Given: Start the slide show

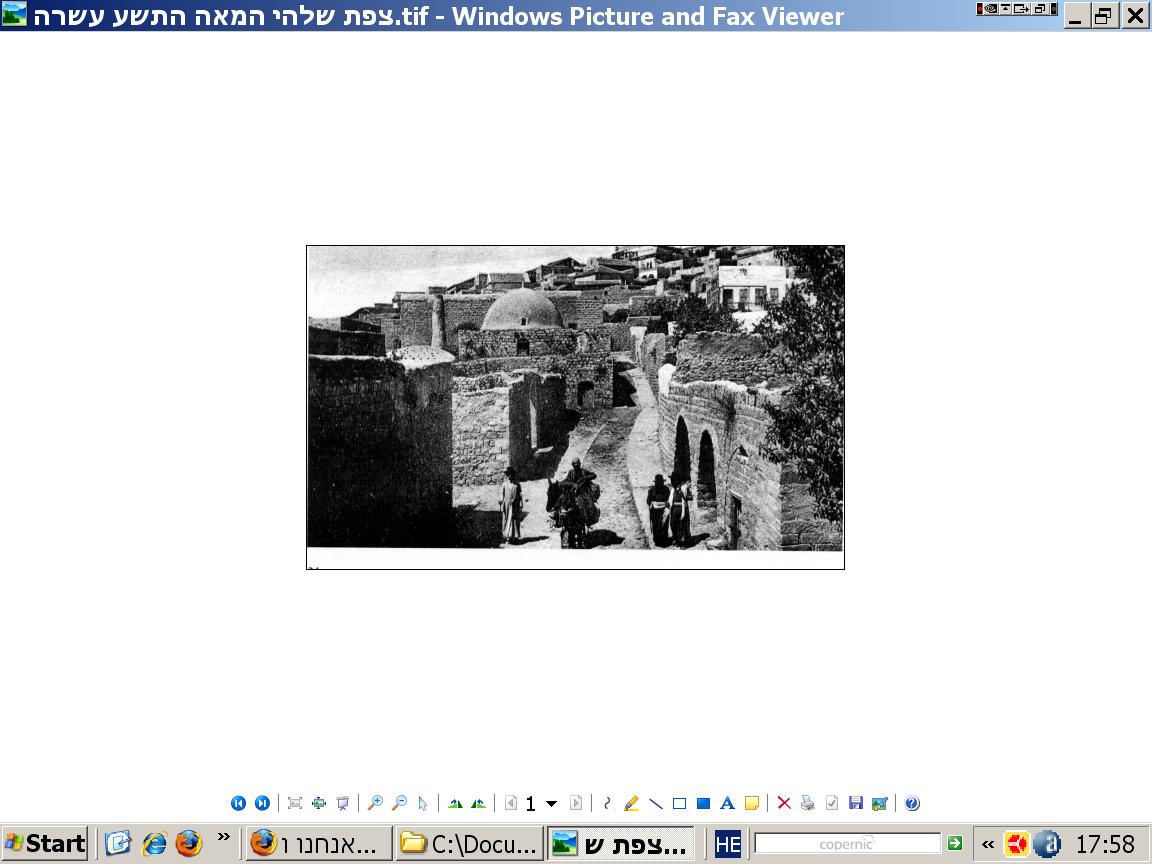Looking at the screenshot, I should (343, 803).
